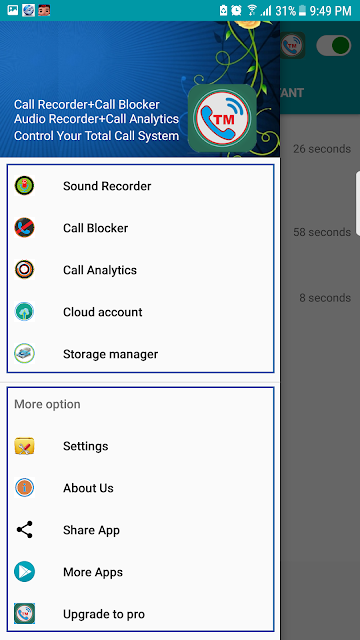Tap the Call Analytics target icon
Viewport: 360px width, 640px height.
[x=24, y=270]
